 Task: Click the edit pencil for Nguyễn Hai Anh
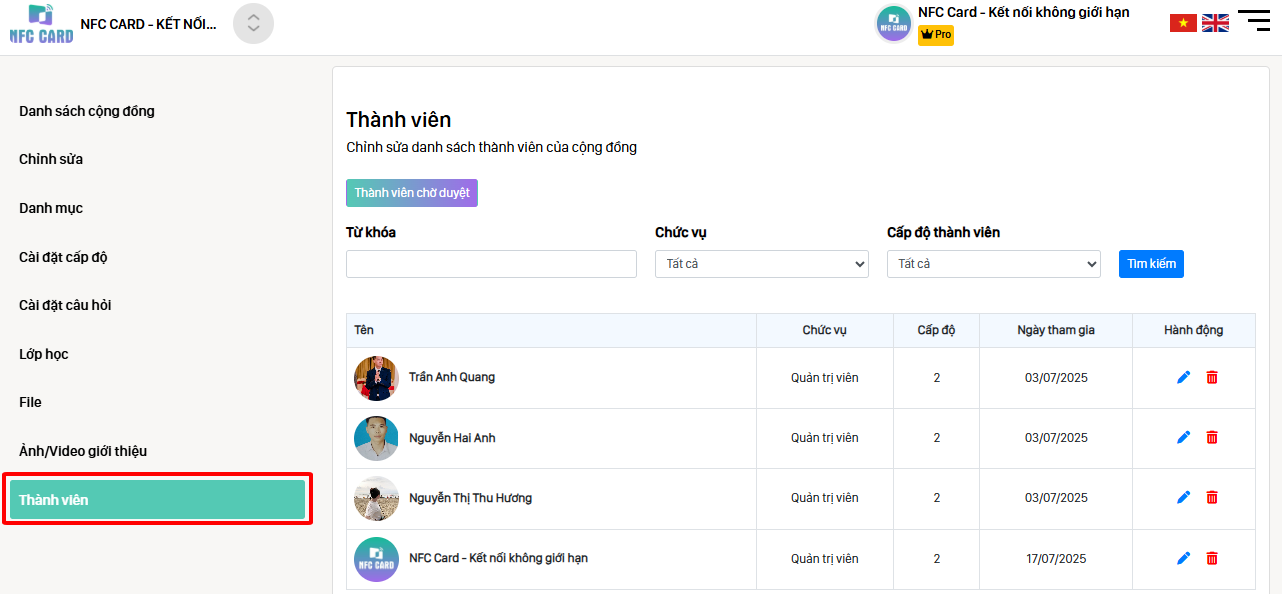[x=1183, y=437]
